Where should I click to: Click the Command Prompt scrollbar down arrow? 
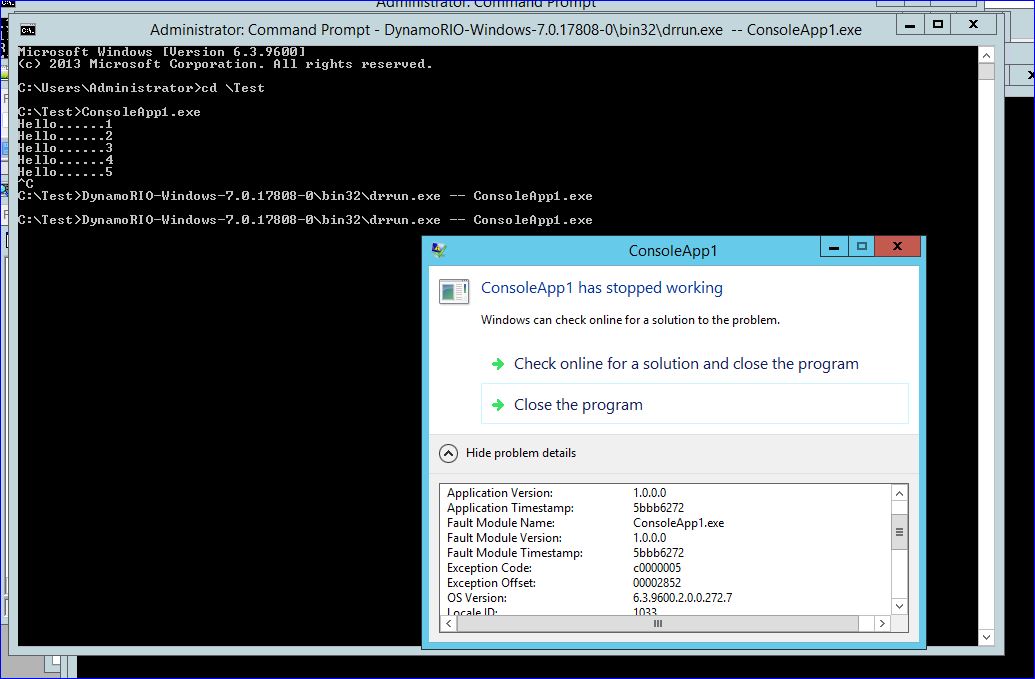(x=986, y=637)
